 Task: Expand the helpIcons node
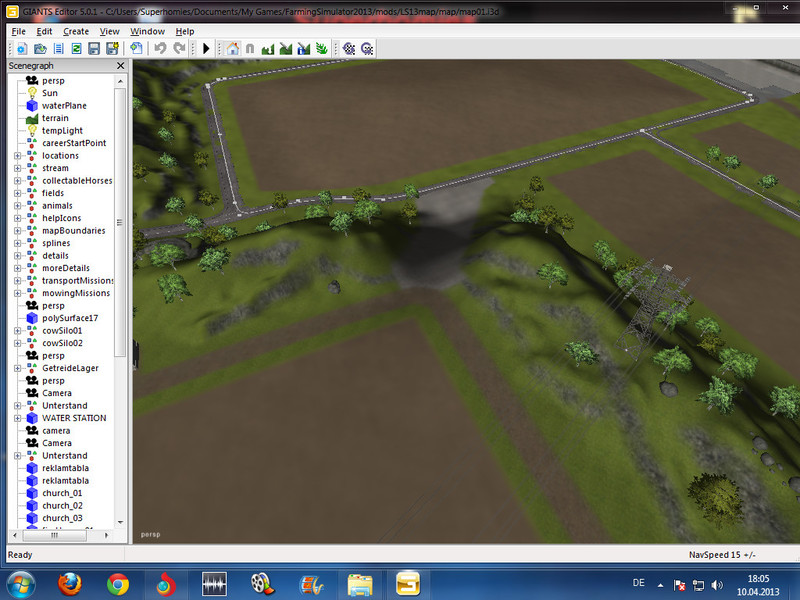coord(17,218)
